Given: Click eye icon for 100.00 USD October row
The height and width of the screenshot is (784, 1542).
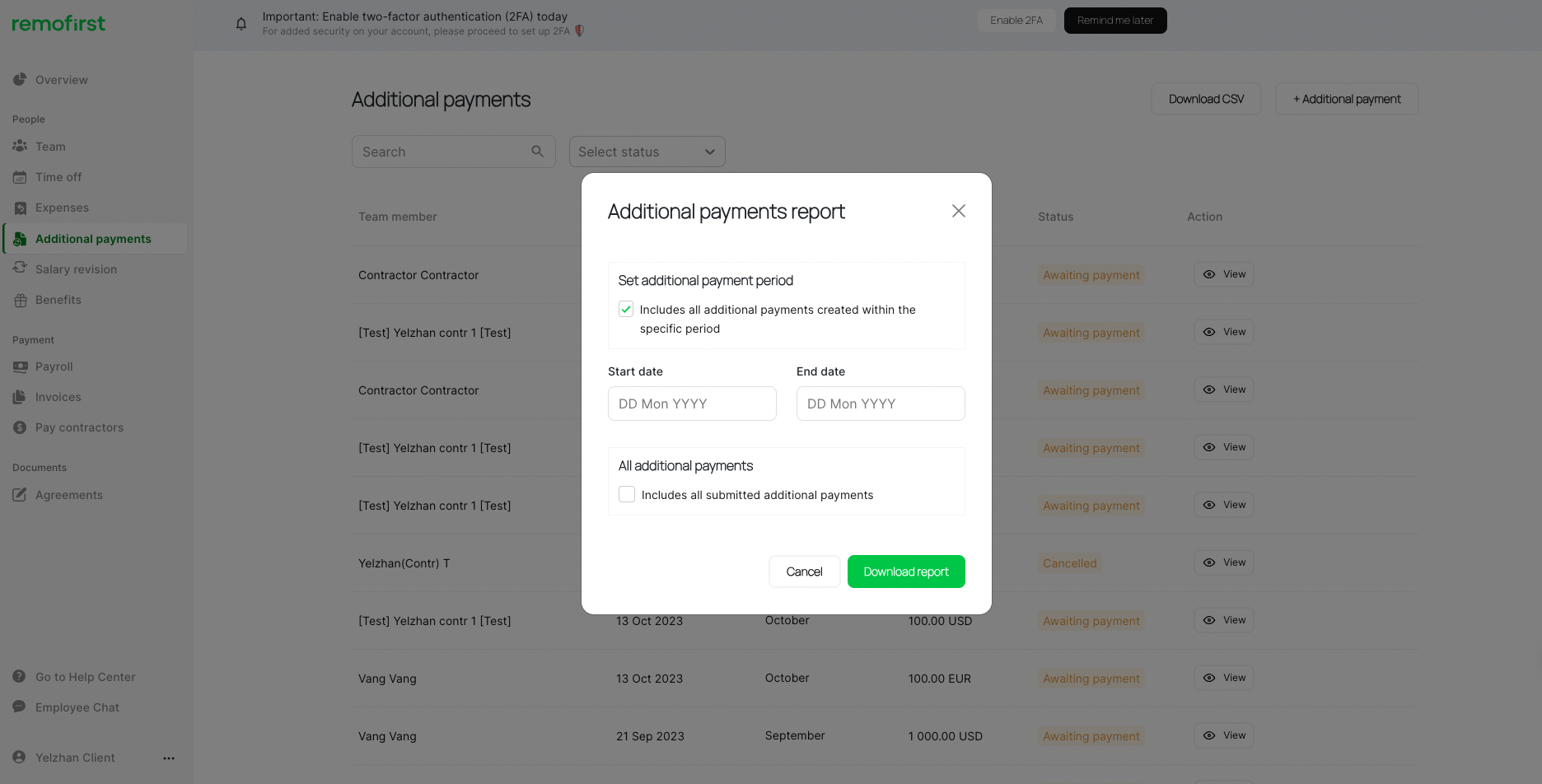Looking at the screenshot, I should click(x=1209, y=620).
